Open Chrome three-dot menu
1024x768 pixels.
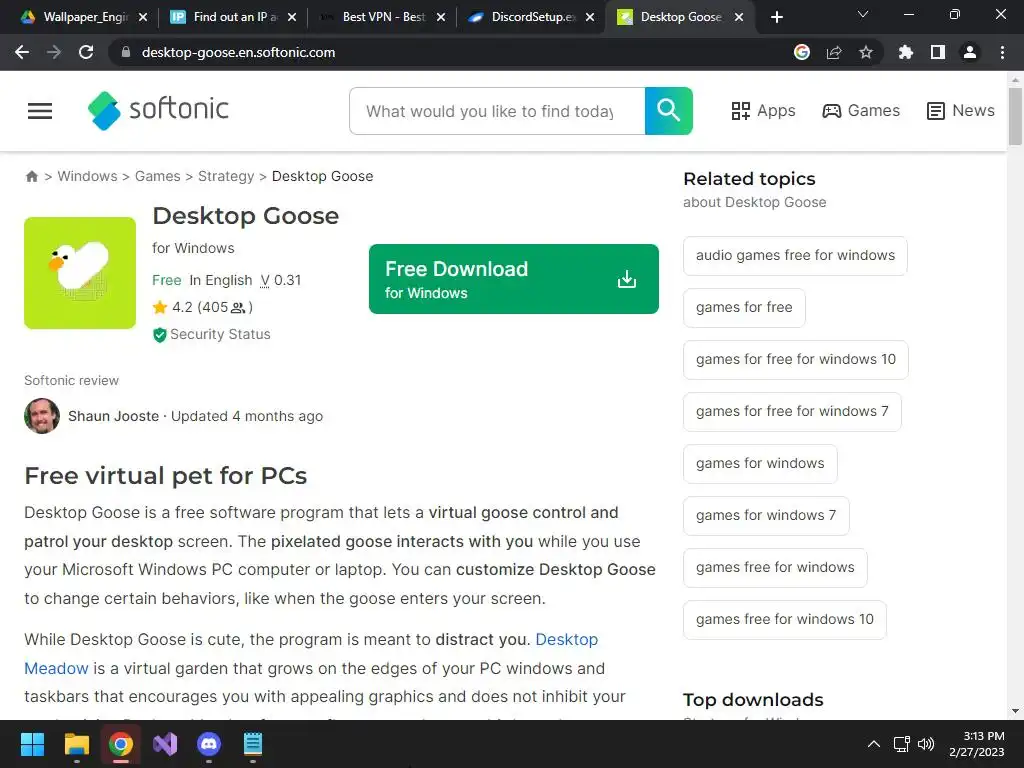[1002, 52]
